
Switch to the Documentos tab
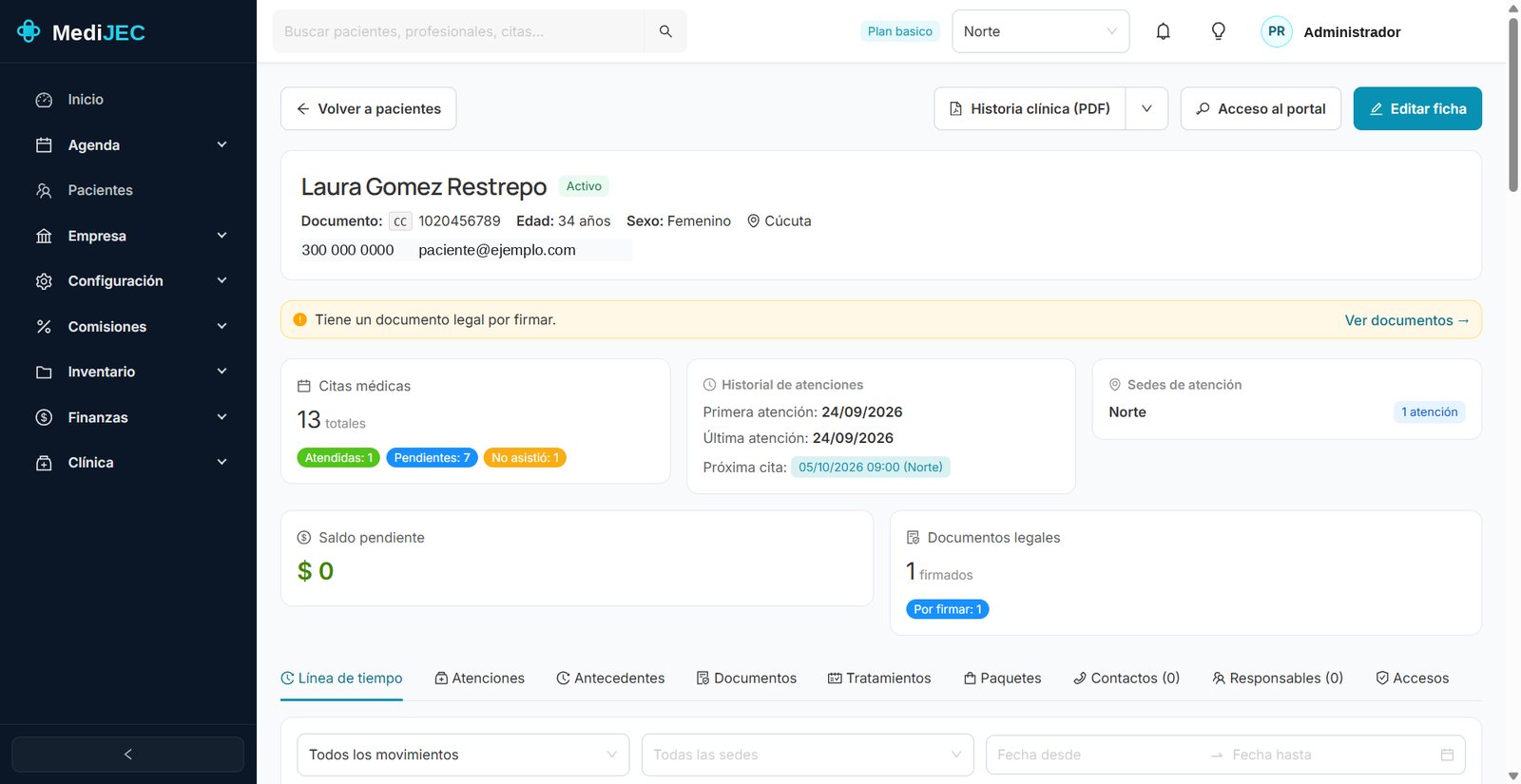746,679
